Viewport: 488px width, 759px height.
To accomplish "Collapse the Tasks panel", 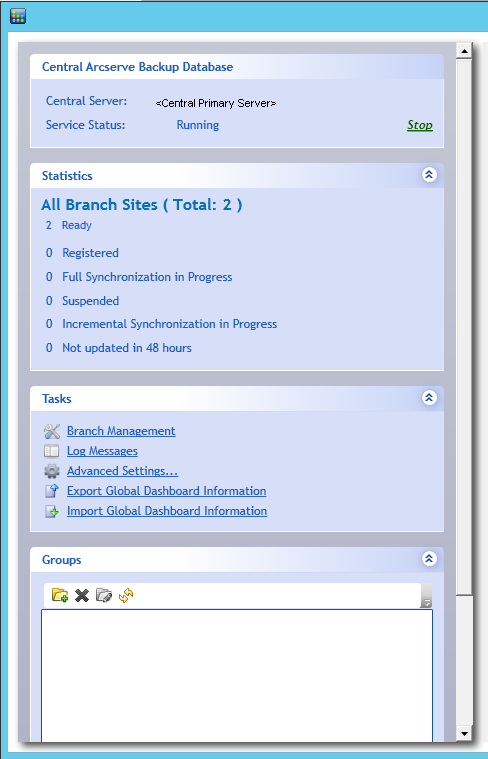I will [429, 398].
